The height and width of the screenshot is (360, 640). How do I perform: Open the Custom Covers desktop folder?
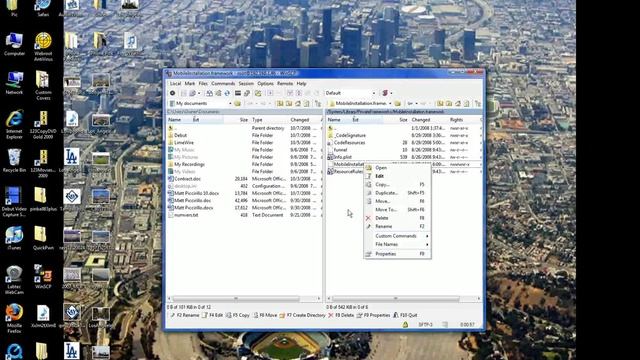coord(43,85)
